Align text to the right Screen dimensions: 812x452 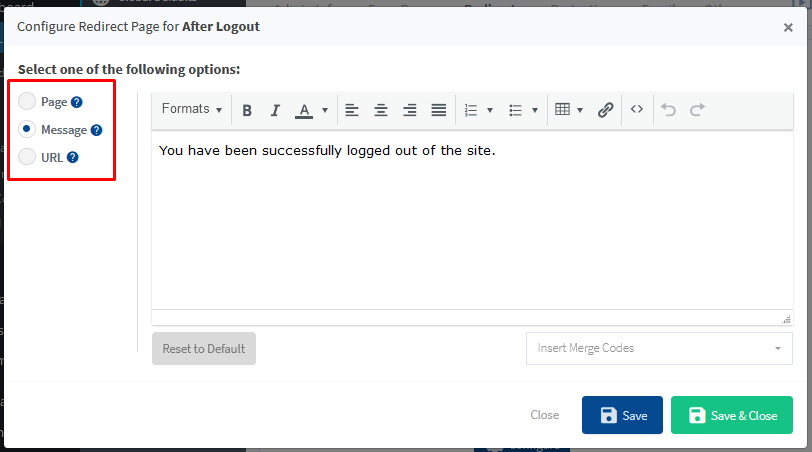click(409, 110)
